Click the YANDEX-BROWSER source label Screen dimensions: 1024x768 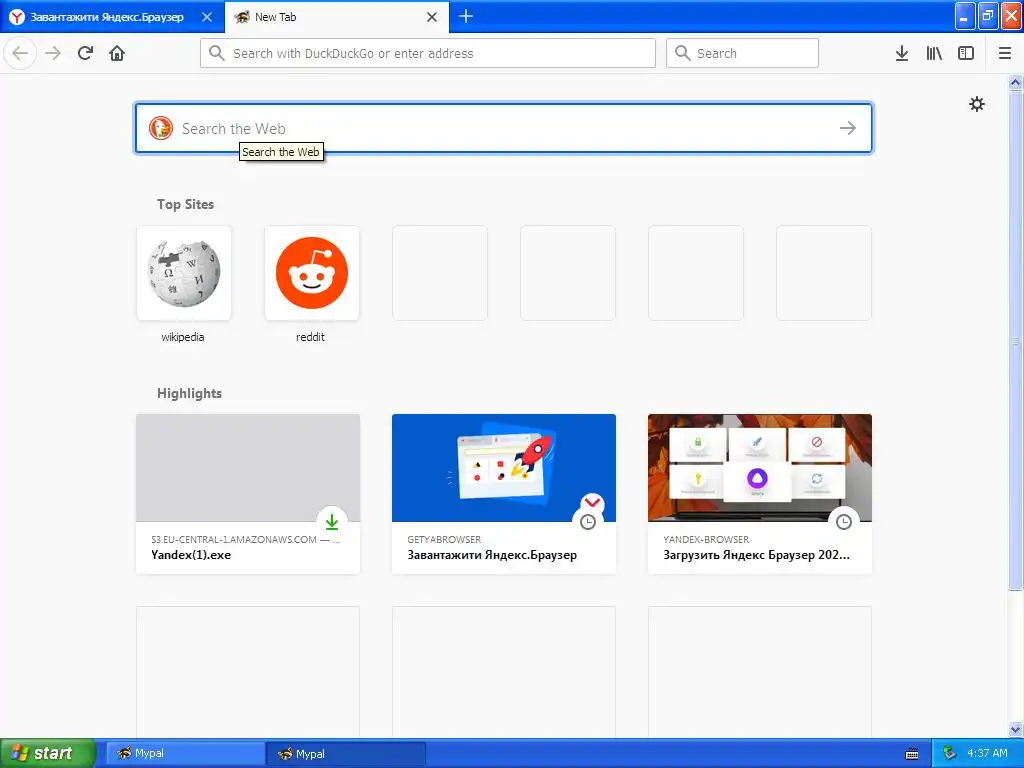point(706,539)
